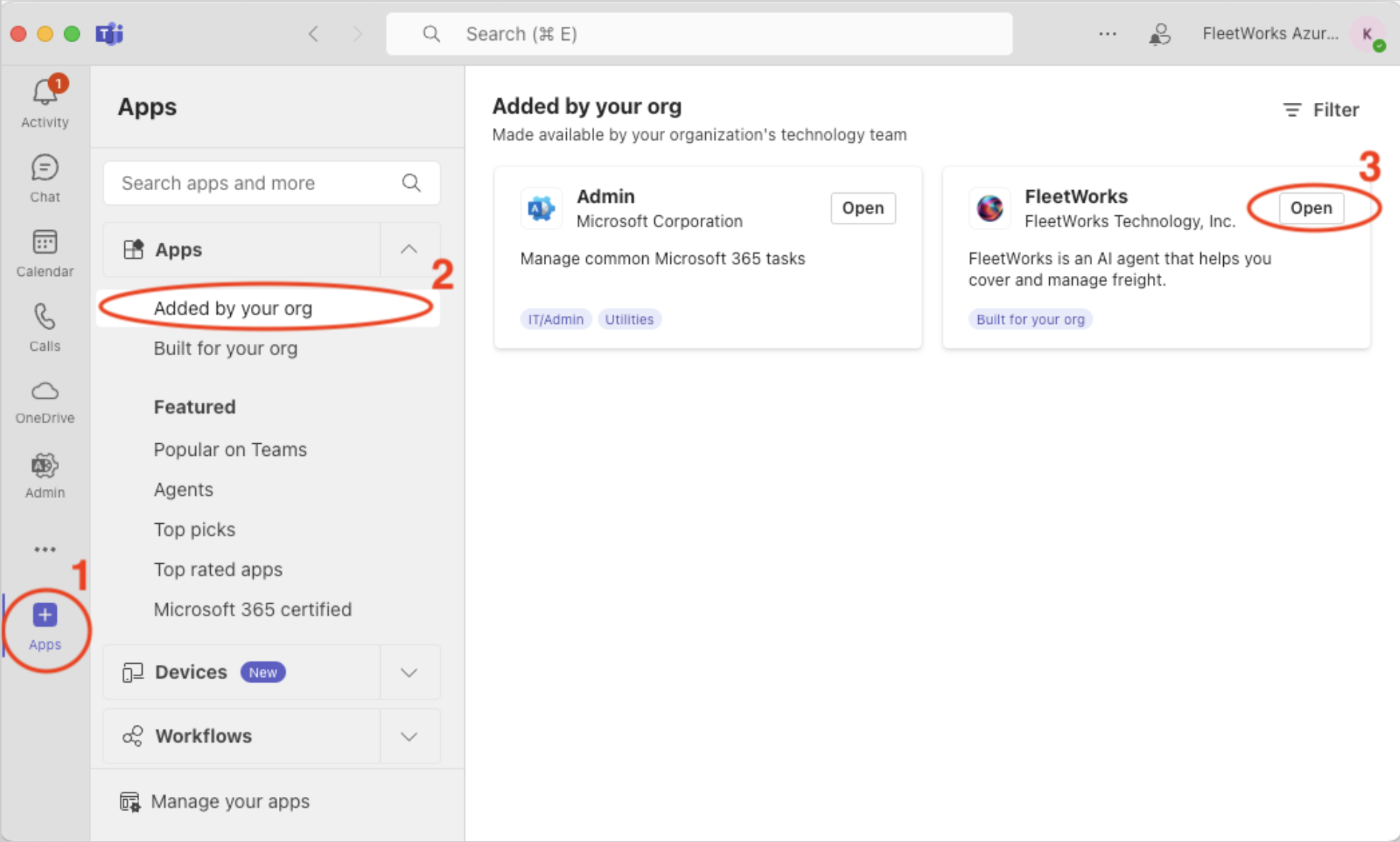Click the 'Manage common Microsoft 365 tasks' description

(x=662, y=258)
